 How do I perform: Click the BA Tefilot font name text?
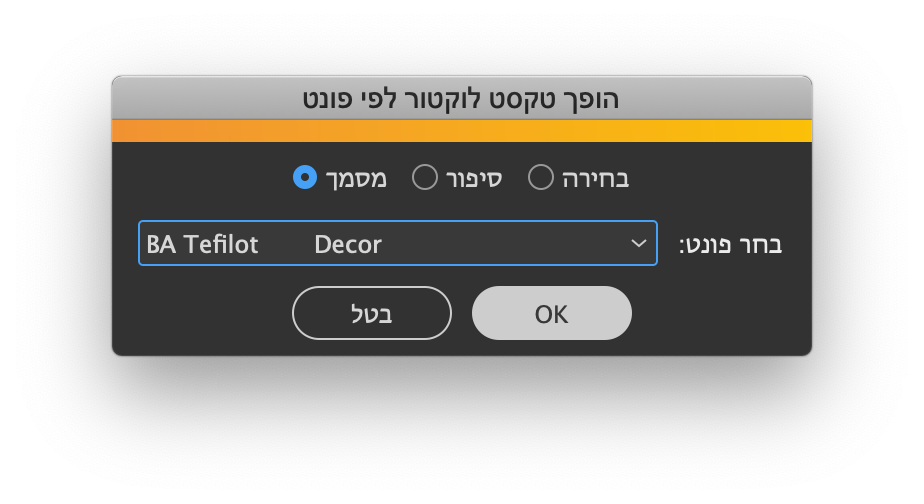click(x=202, y=244)
